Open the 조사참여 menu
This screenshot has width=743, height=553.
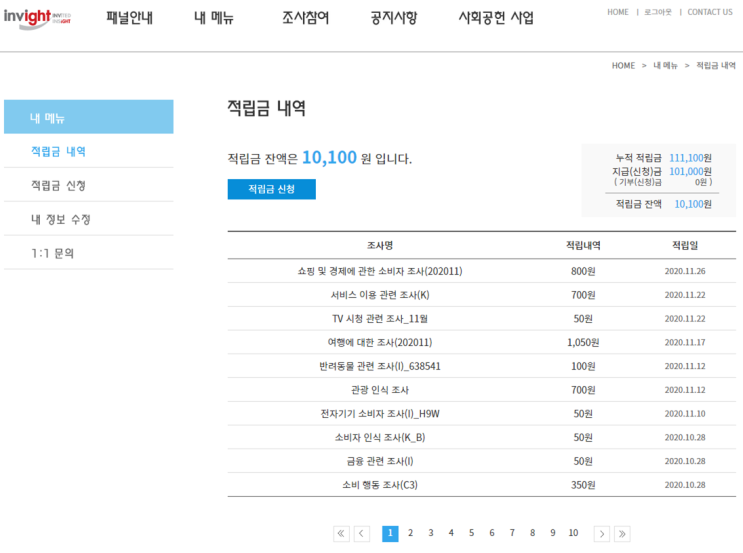(x=306, y=18)
